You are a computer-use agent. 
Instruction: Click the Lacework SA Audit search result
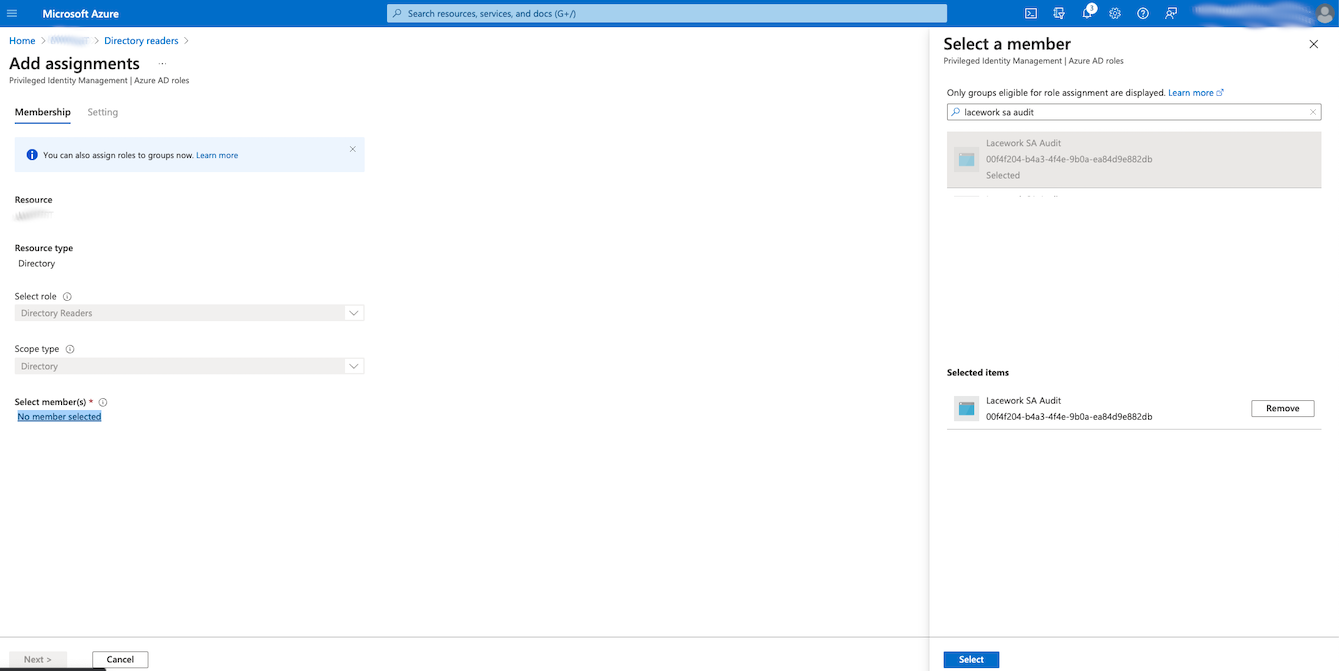(1133, 159)
